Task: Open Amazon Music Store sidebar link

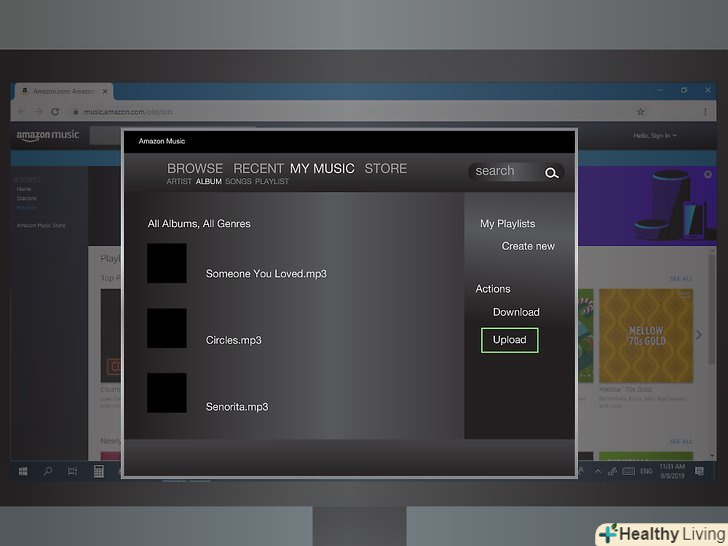Action: (x=41, y=225)
